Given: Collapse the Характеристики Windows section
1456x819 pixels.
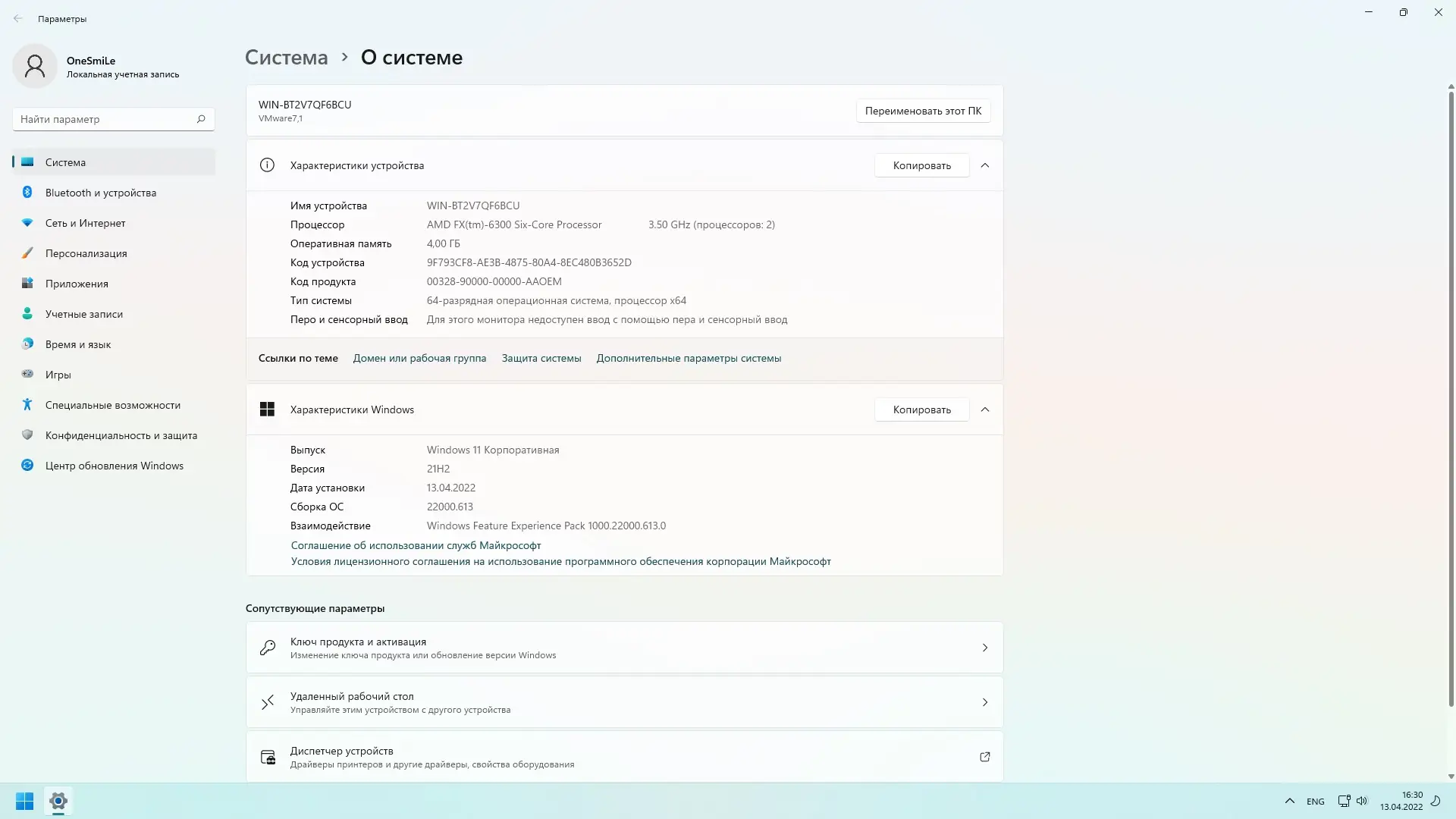Looking at the screenshot, I should 984,409.
